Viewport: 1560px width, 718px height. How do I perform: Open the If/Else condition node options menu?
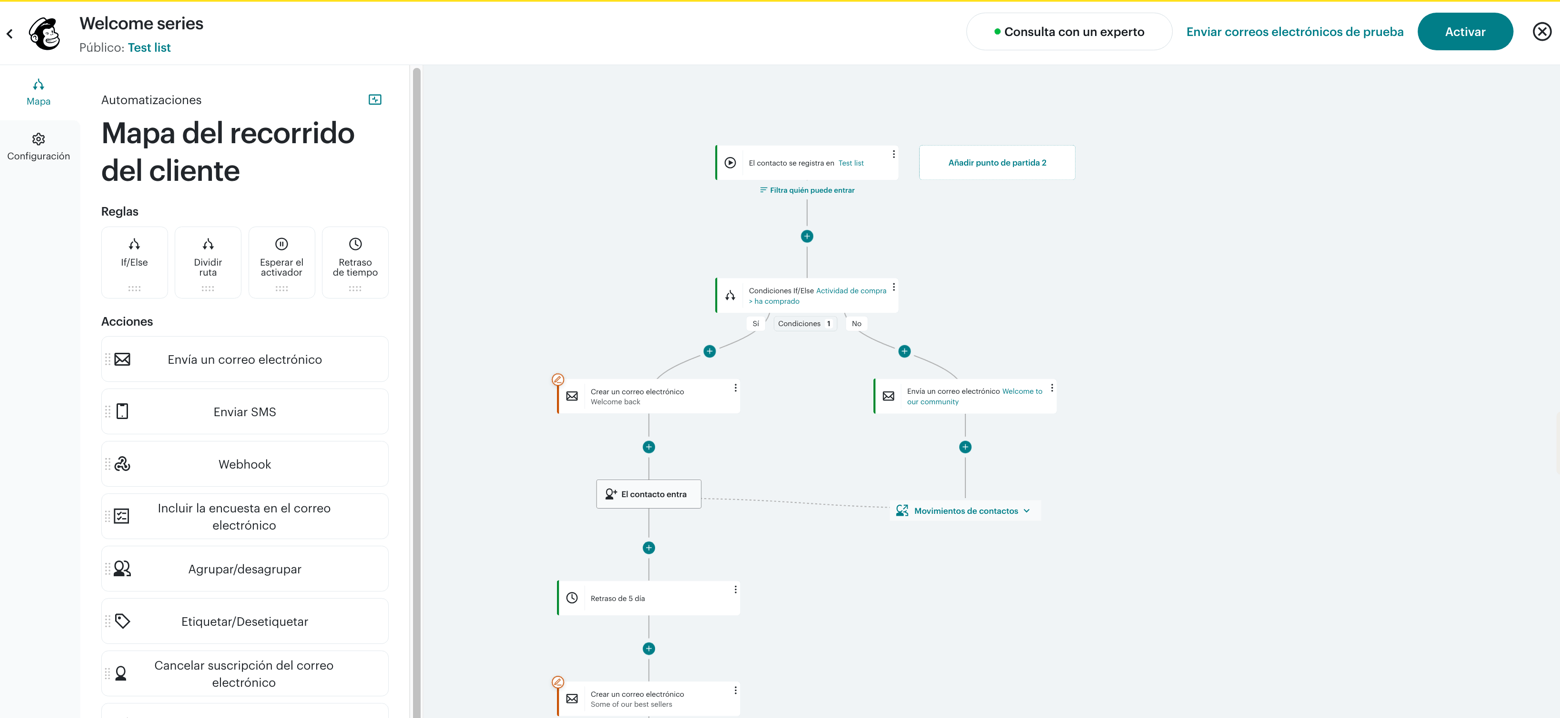[894, 287]
